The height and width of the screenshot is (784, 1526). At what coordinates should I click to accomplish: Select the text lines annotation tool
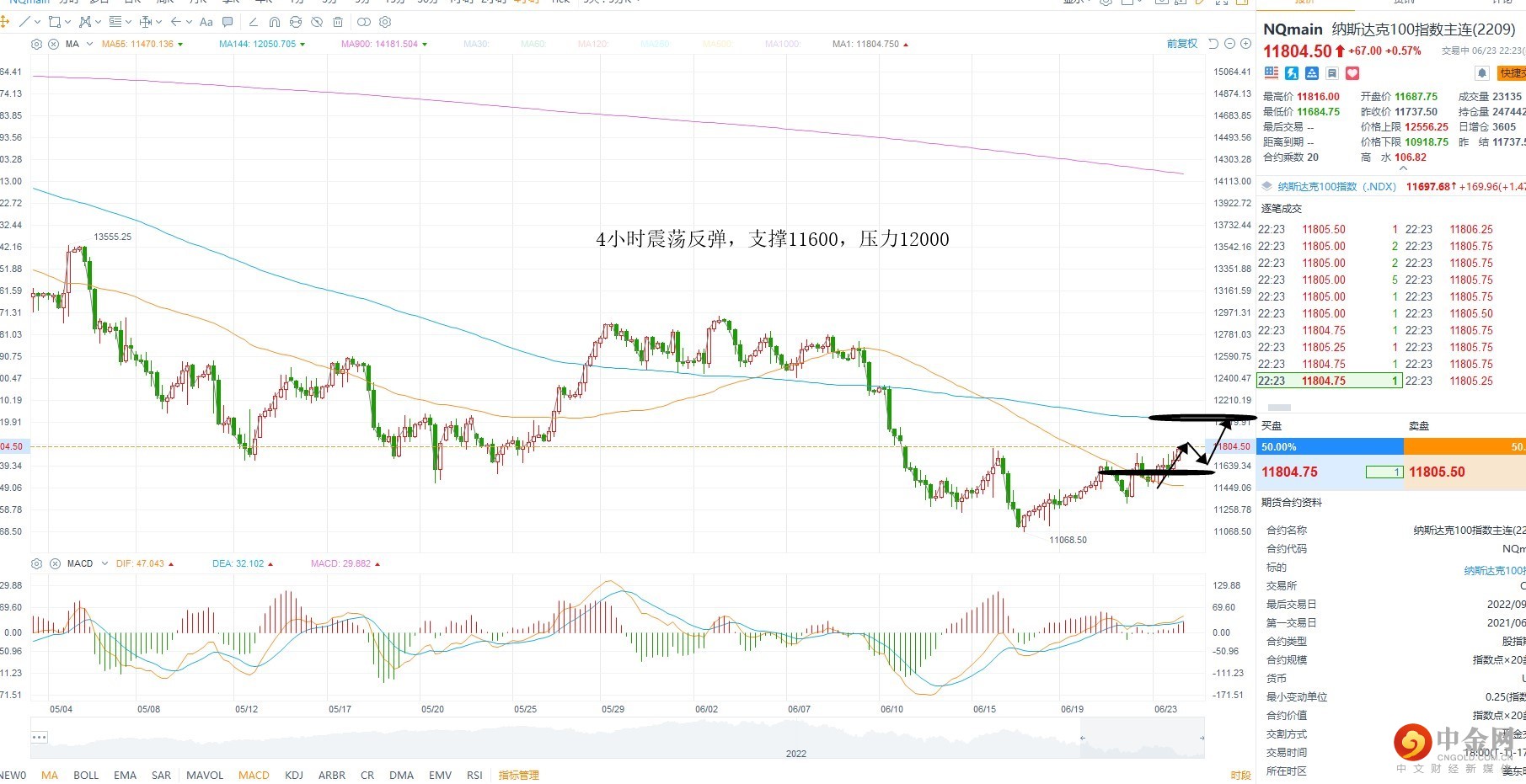[115, 22]
